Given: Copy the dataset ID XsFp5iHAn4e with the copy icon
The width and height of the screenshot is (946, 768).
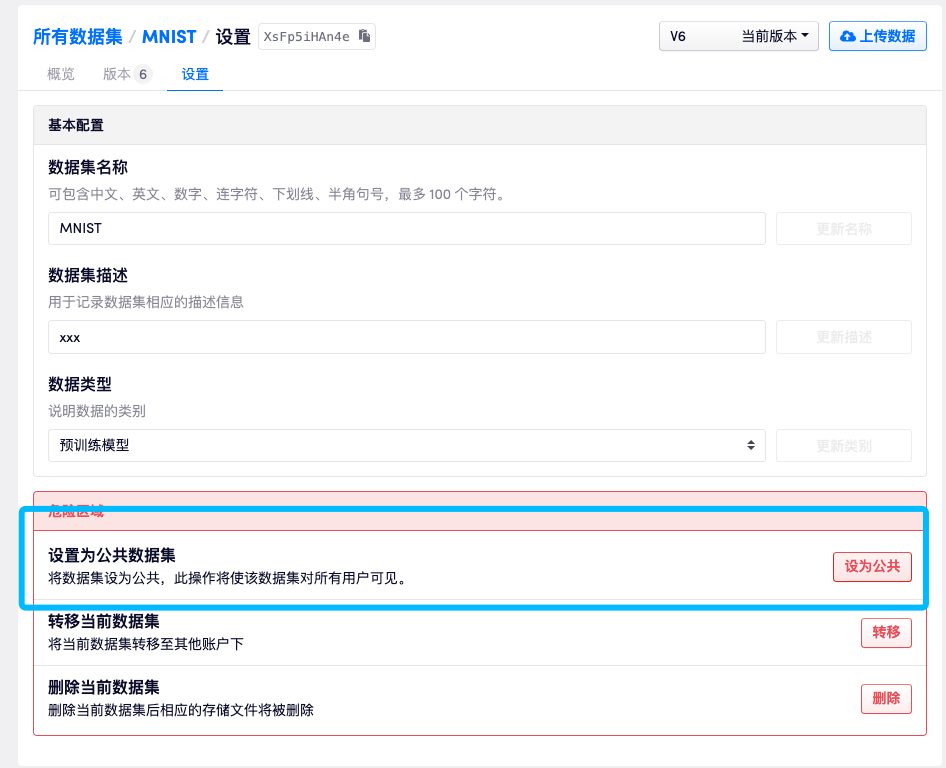Looking at the screenshot, I should coord(365,37).
